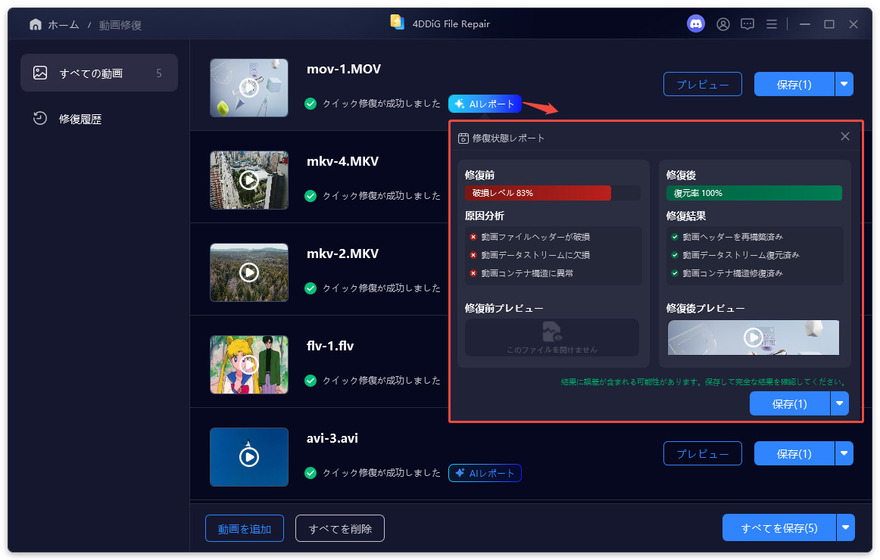Play the mkv-2.MKV thumbnail
This screenshot has width=880, height=560.
[249, 272]
